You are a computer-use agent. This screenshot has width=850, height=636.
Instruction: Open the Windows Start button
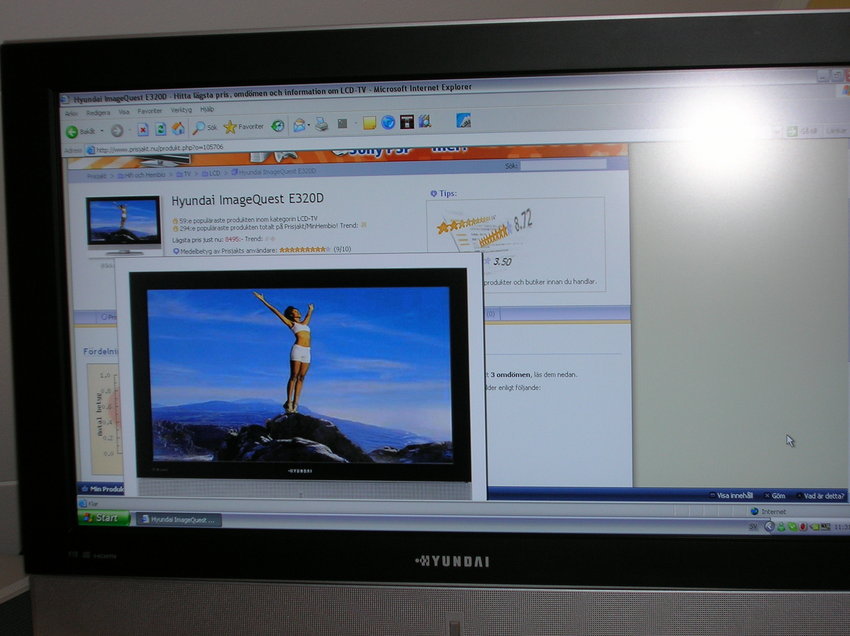(x=104, y=518)
